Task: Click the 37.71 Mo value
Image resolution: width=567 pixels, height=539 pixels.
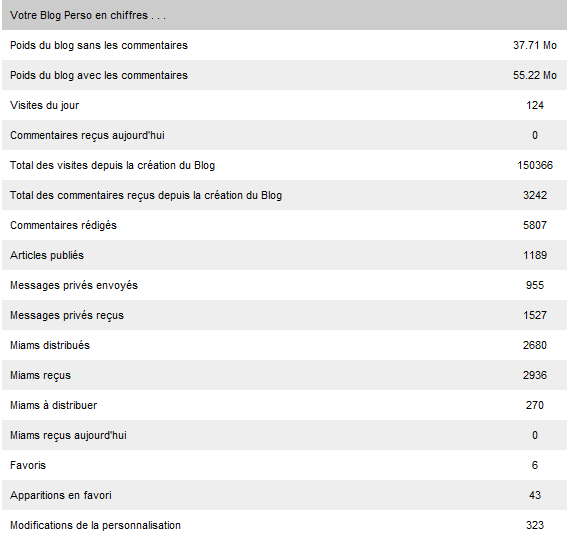Action: (x=534, y=45)
